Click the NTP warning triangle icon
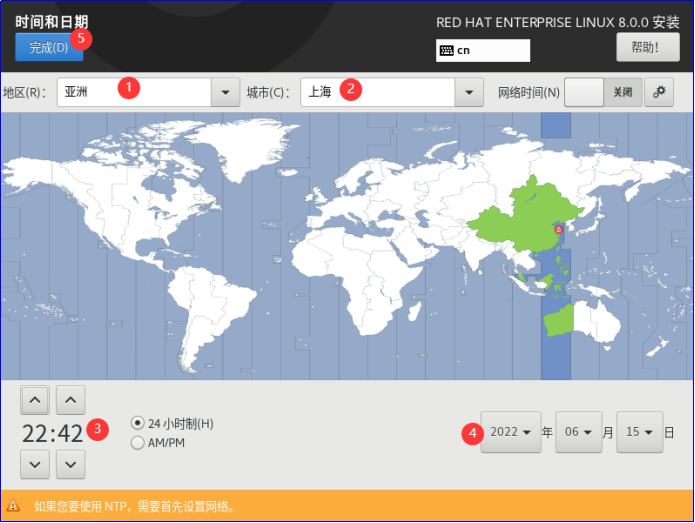Screen dimensions: 695x523 tap(13, 505)
